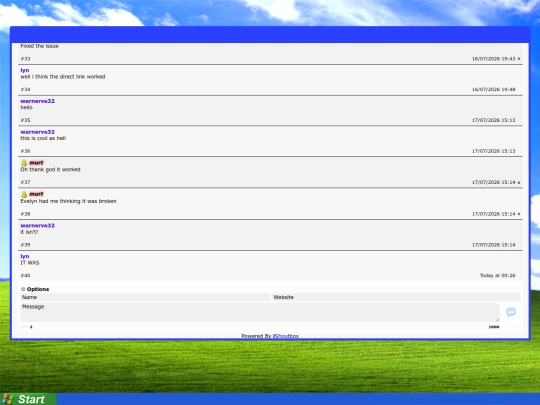Image resolution: width=540 pixels, height=405 pixels.
Task: Click warnerve32 on the 'it isn't!' post
Action: [38, 226]
